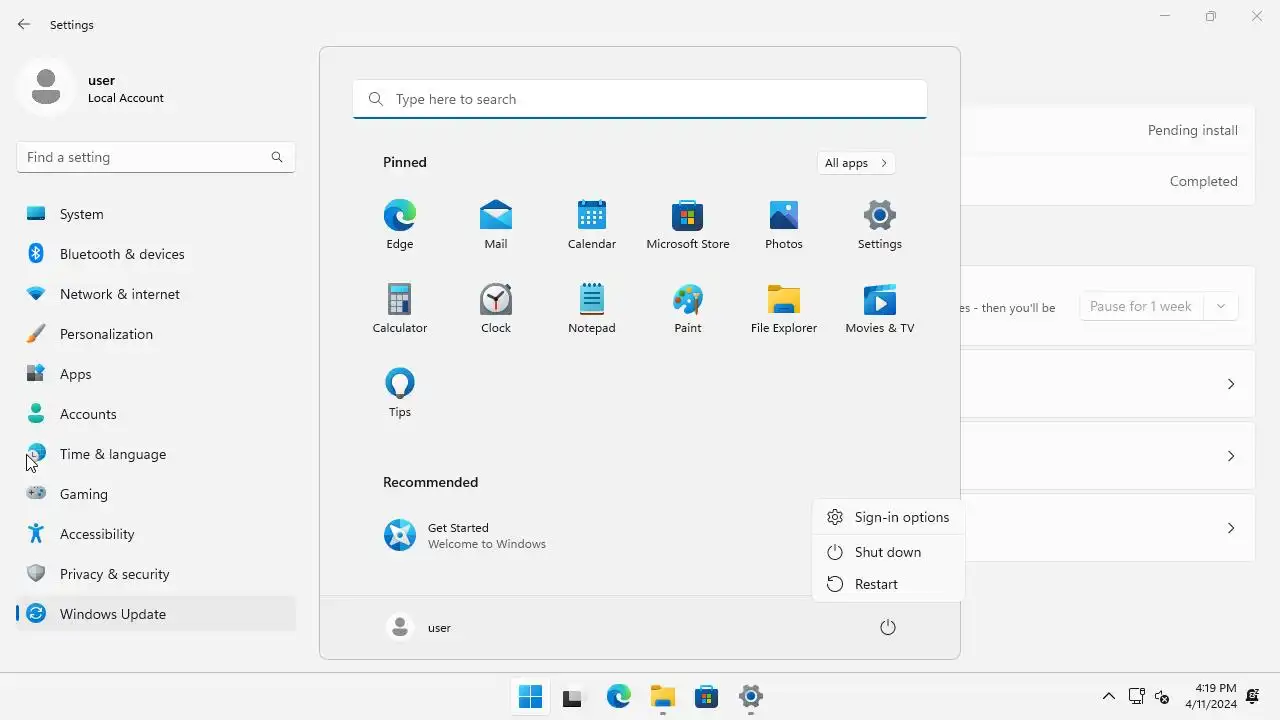1280x720 pixels.
Task: Open File Explorer from the taskbar
Action: point(663,696)
